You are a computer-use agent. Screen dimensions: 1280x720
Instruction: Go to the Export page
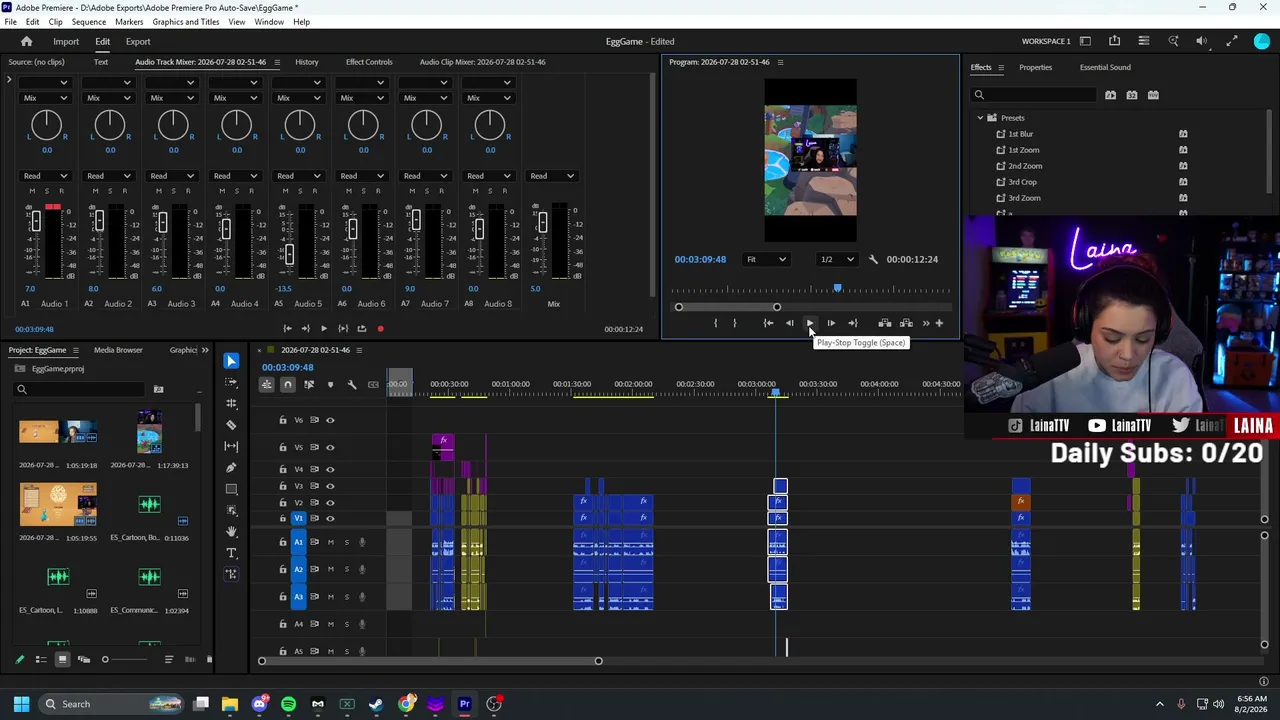point(138,42)
